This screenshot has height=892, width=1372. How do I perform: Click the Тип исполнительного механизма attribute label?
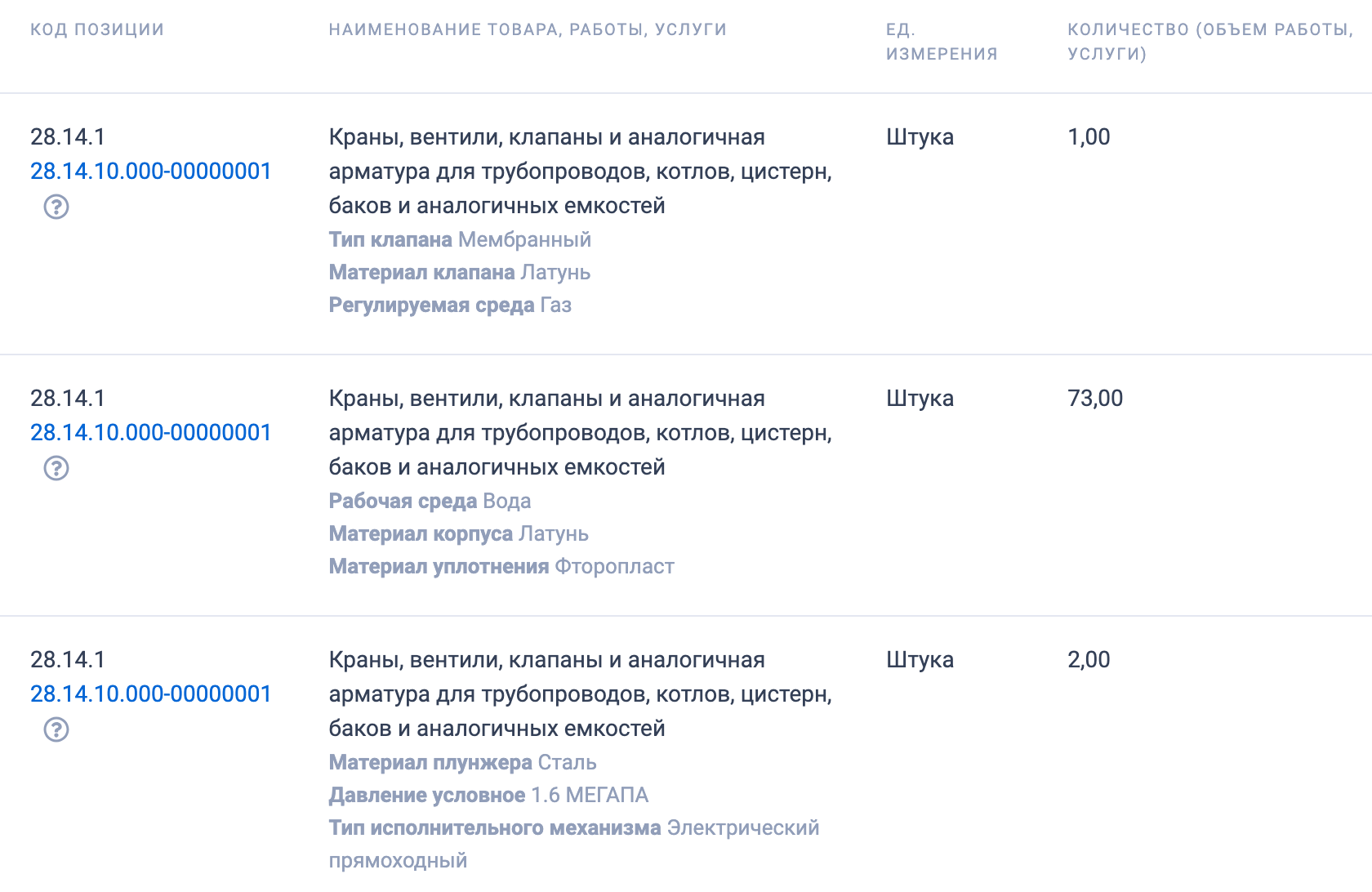pyautogui.click(x=494, y=827)
